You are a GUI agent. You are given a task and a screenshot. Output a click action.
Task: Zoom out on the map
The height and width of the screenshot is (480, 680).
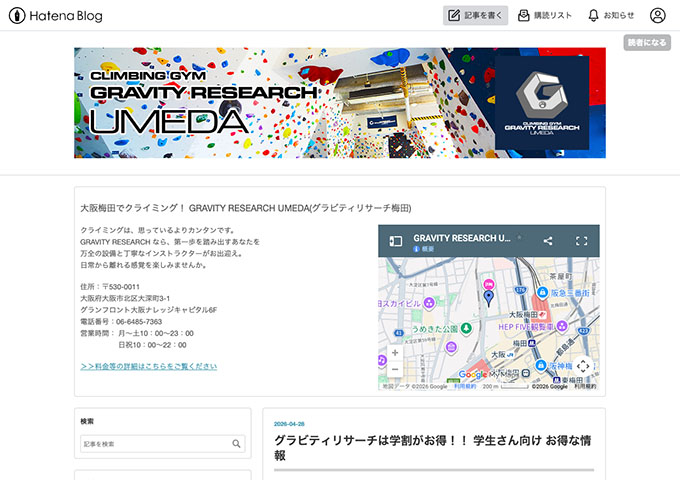pyautogui.click(x=395, y=369)
